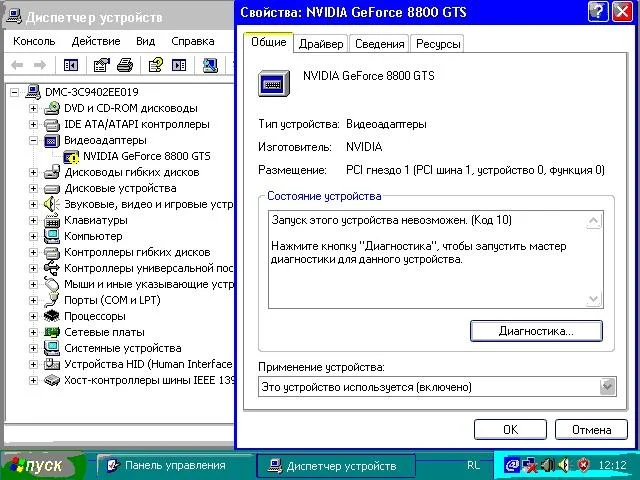Expand Дисководы гибких дисков node
This screenshot has width=640, height=480.
[33, 172]
